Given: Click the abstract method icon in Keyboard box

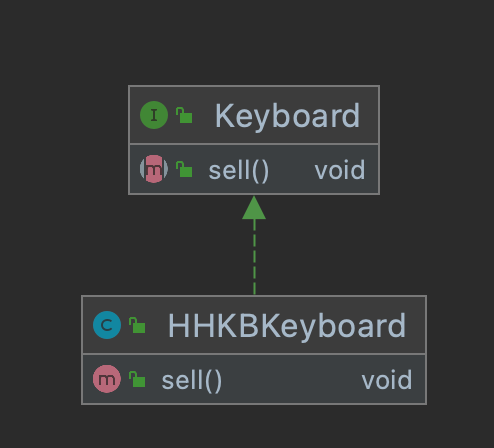Looking at the screenshot, I should (x=154, y=169).
